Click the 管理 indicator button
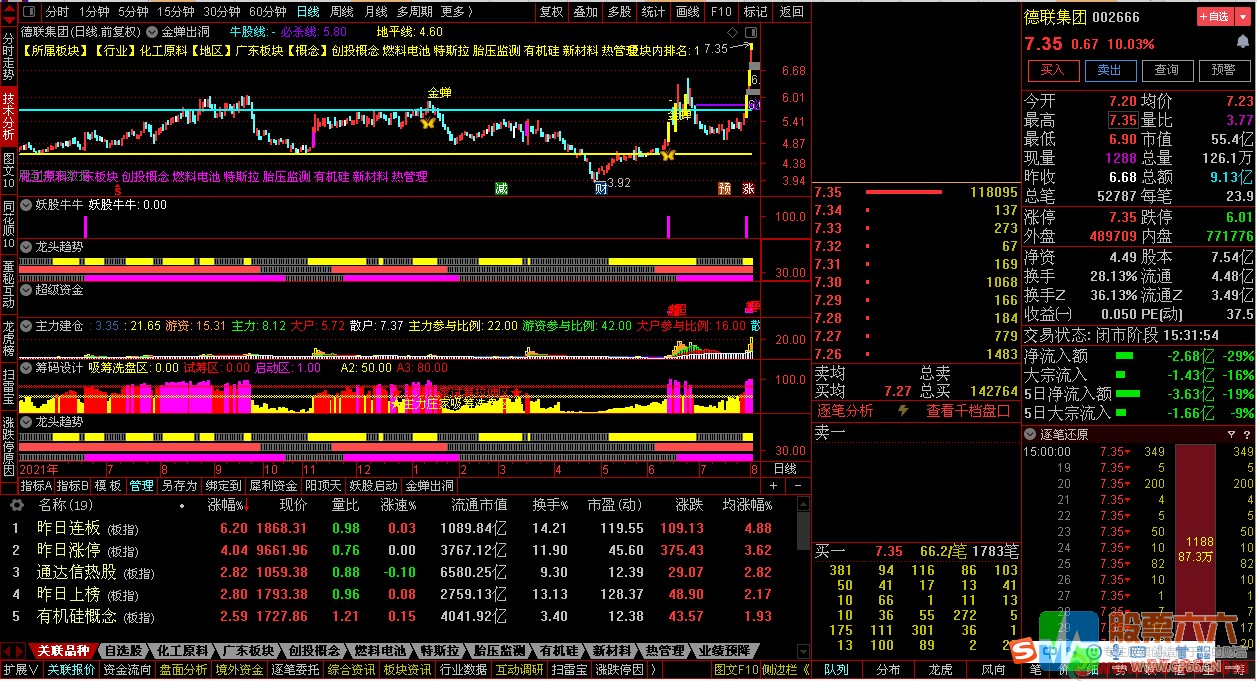This screenshot has height=681, width=1257. 141,485
